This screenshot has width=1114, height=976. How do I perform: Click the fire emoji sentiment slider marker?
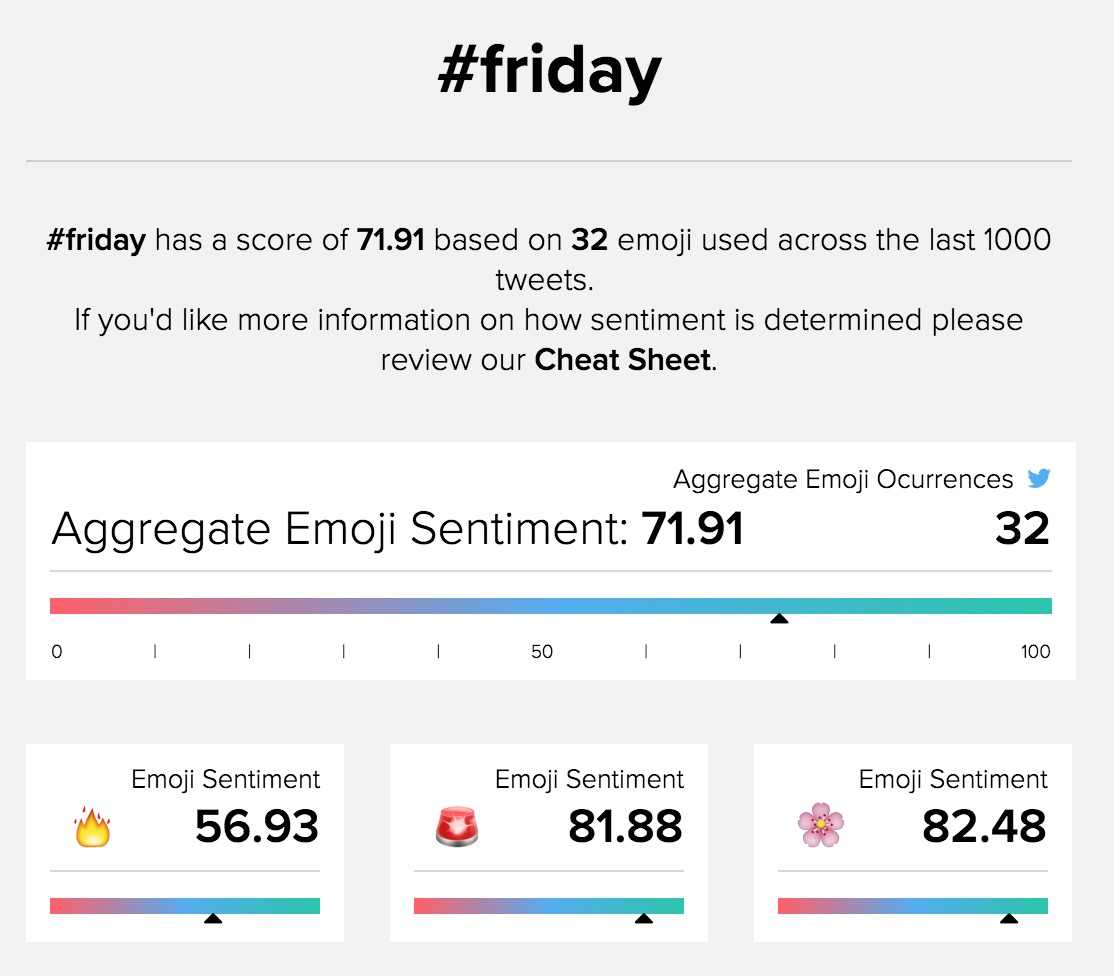coord(213,918)
